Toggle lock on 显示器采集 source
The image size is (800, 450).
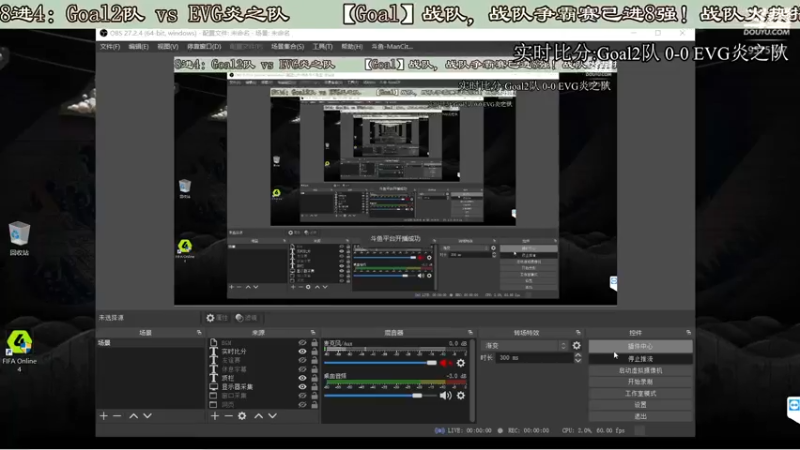314,387
